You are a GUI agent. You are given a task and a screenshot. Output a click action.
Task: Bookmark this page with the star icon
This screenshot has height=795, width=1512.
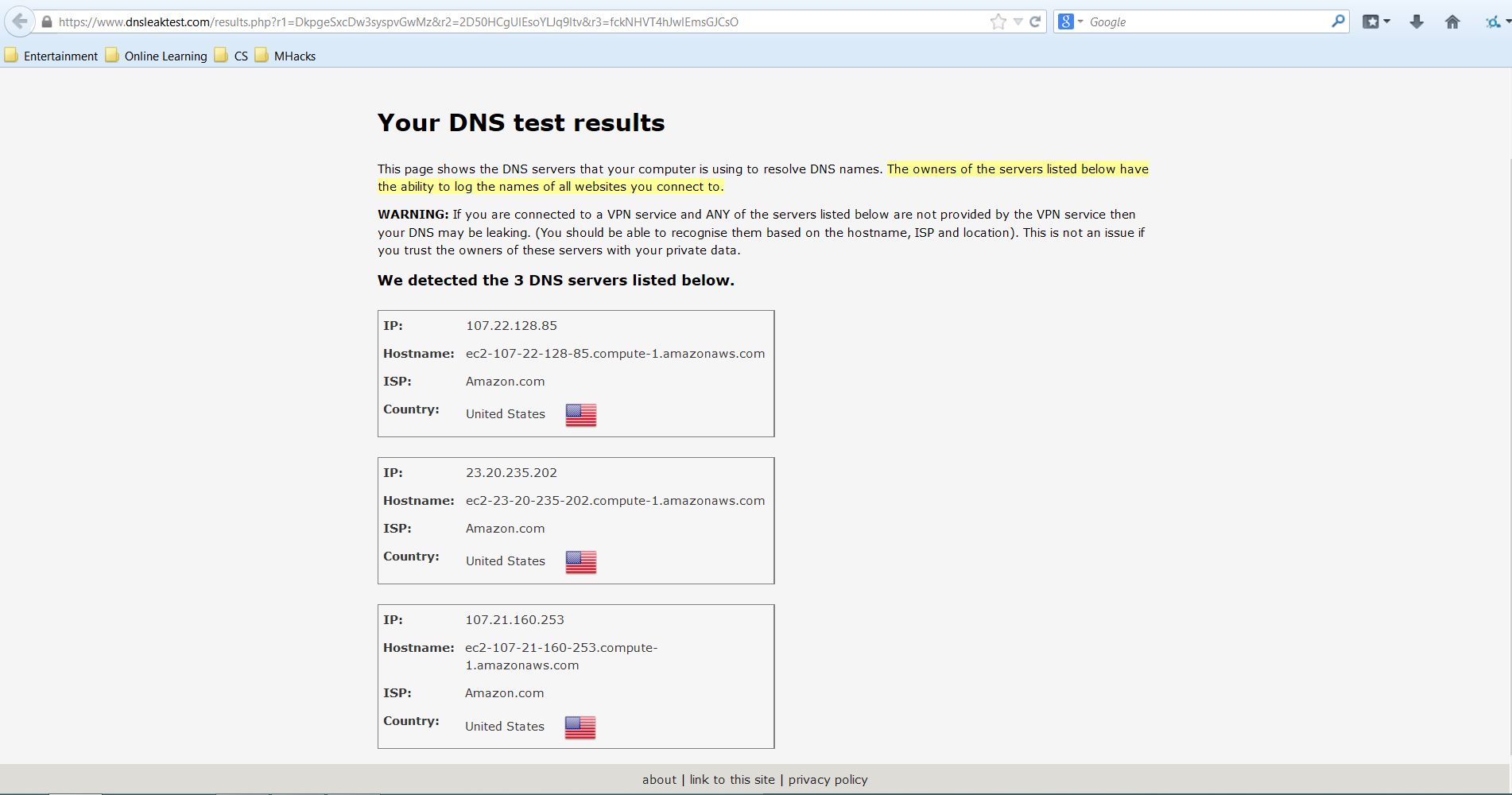(x=998, y=22)
